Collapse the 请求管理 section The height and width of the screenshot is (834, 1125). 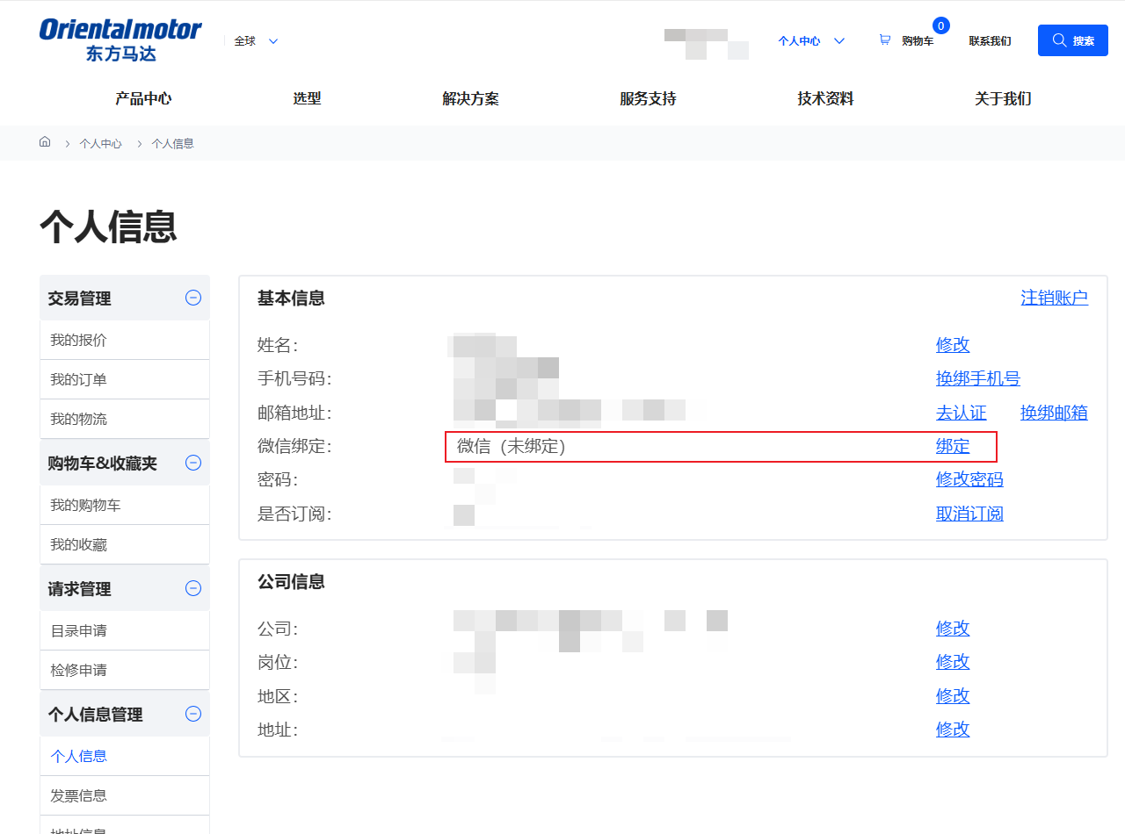(194, 588)
